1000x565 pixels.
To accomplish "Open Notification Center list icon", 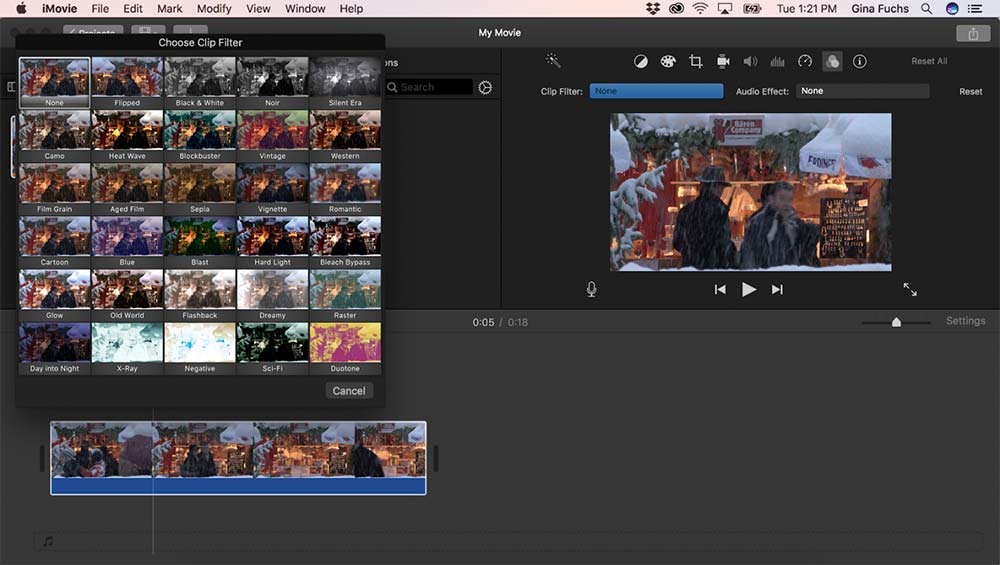I will (975, 8).
